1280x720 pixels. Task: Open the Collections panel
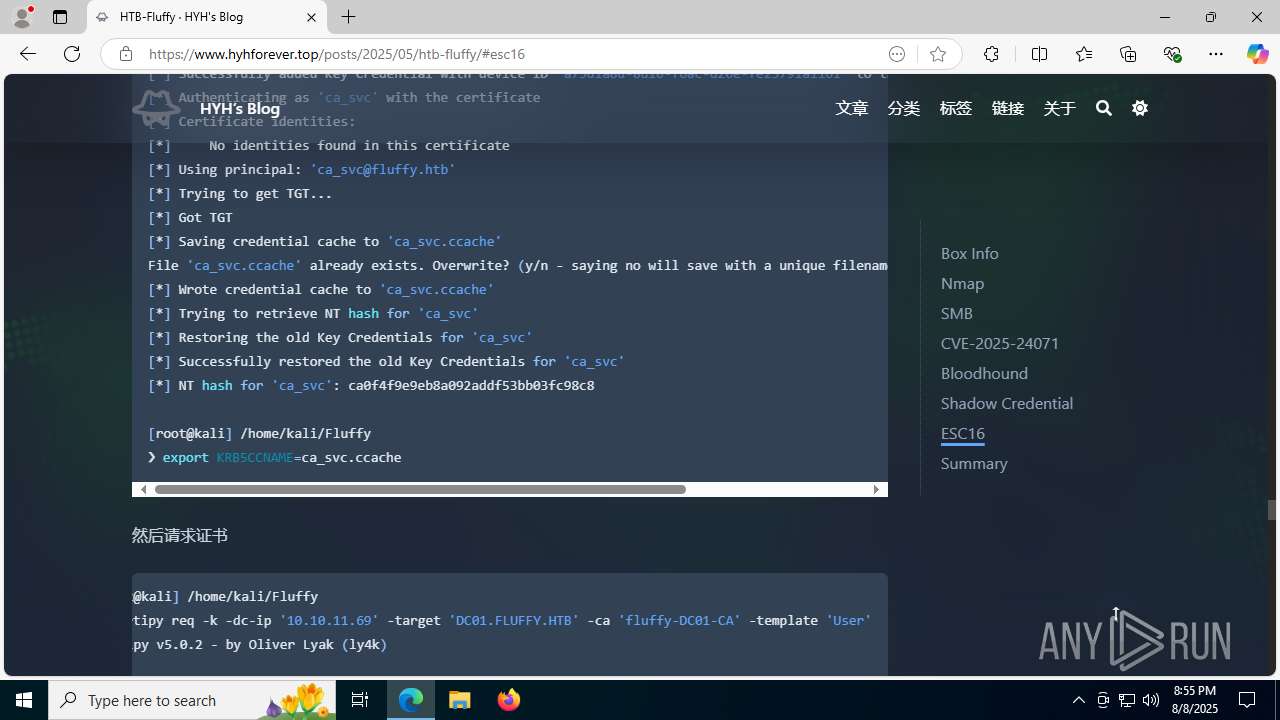pyautogui.click(x=1128, y=54)
